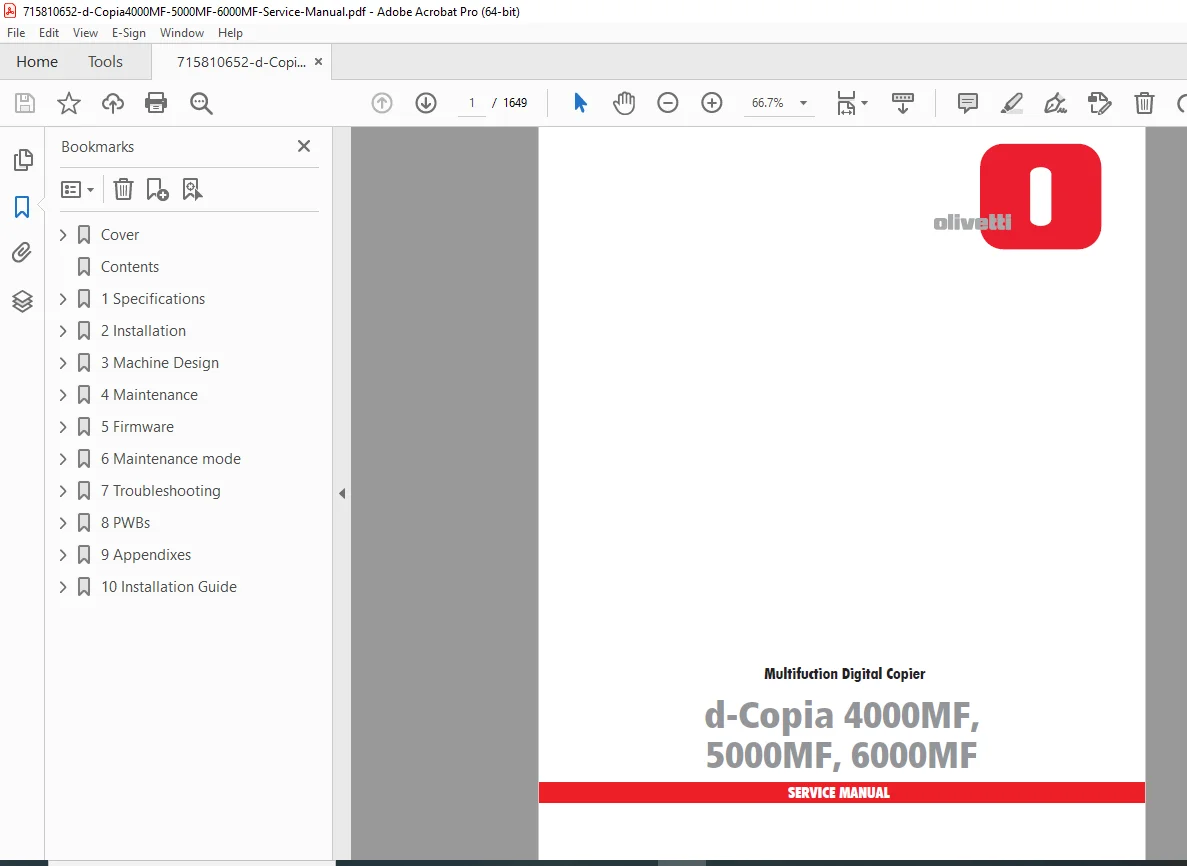The width and height of the screenshot is (1187, 866).
Task: Add a sticky note comment
Action: tap(967, 103)
